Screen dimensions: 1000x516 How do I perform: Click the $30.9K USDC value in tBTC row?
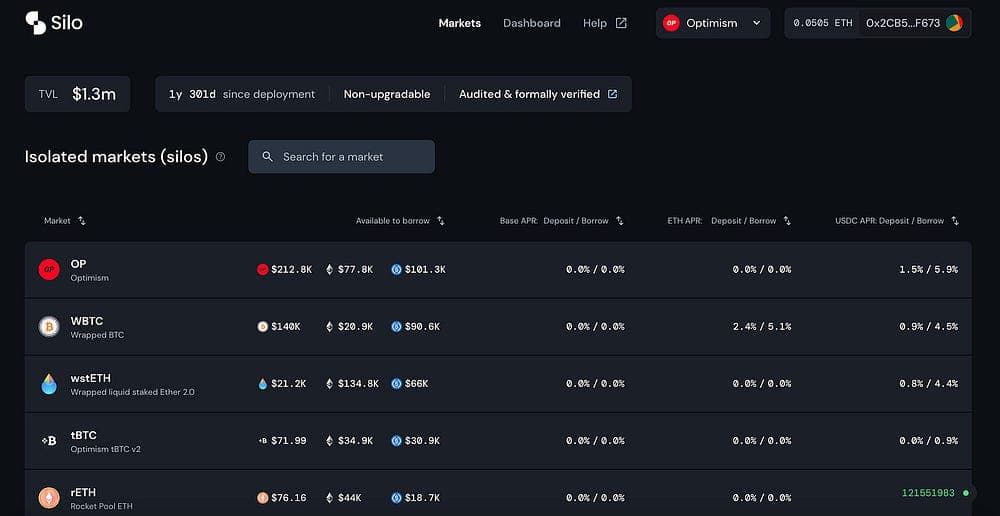coord(422,441)
